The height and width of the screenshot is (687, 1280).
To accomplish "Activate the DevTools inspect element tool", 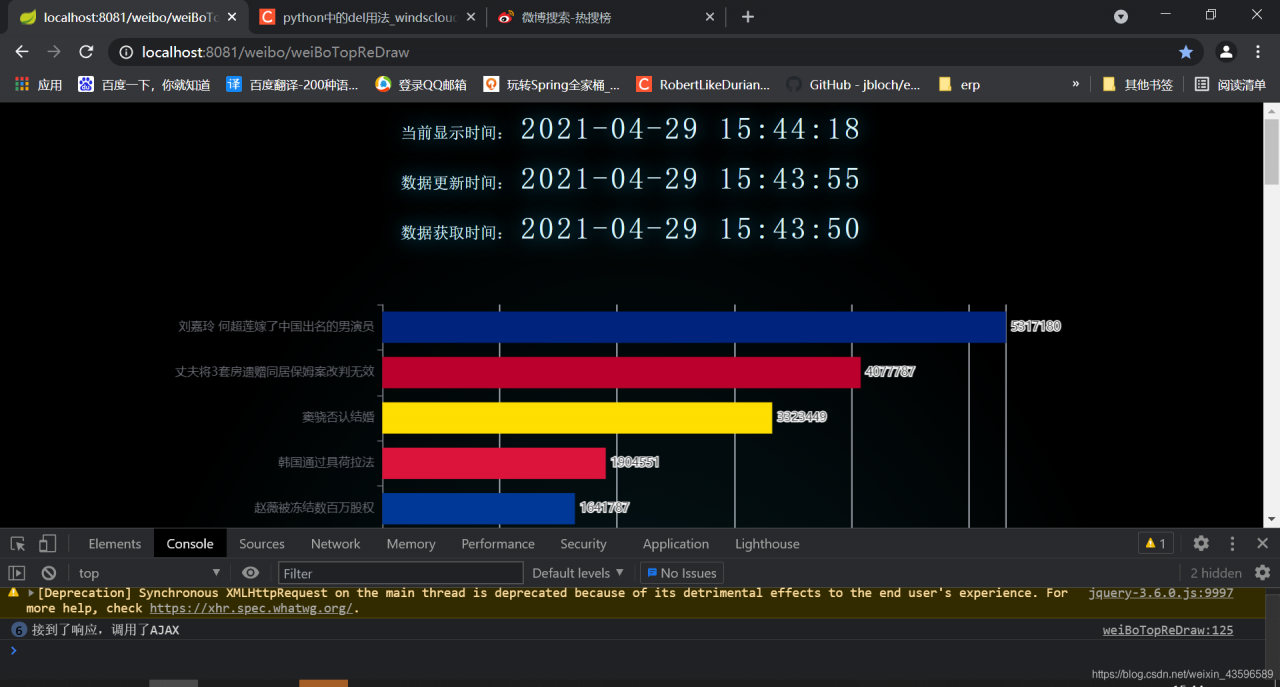I will (x=18, y=544).
